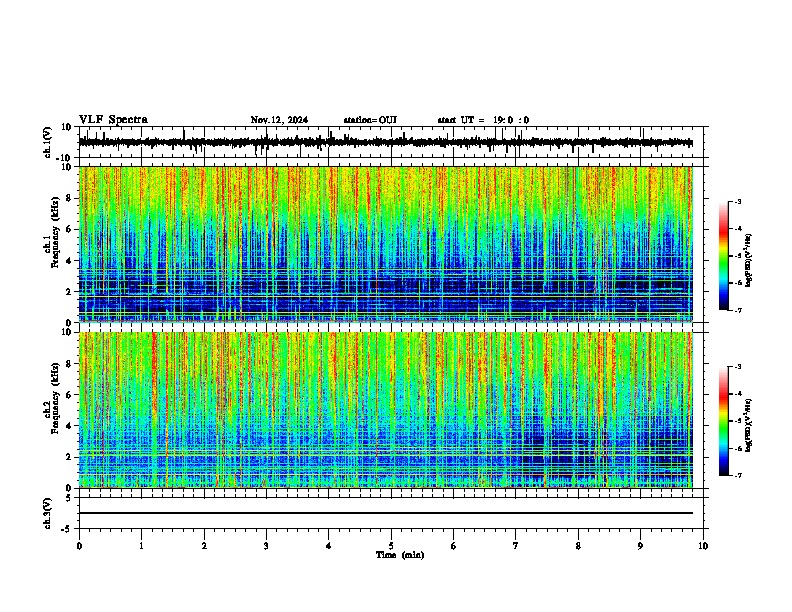Select the date text "Nov.12, 2024"
The height and width of the screenshot is (612, 792).
[x=279, y=120]
